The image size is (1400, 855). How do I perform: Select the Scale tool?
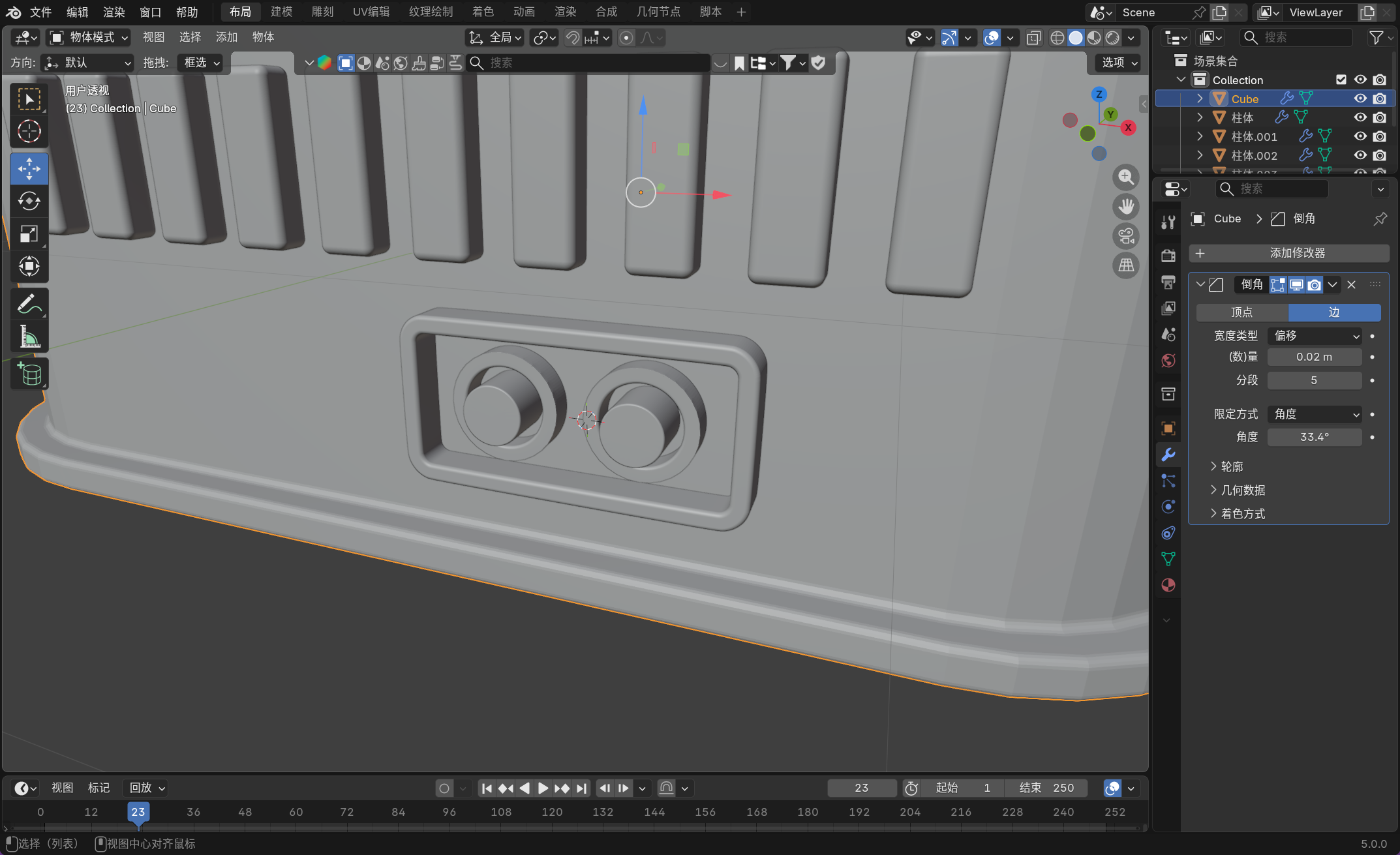pyautogui.click(x=29, y=233)
